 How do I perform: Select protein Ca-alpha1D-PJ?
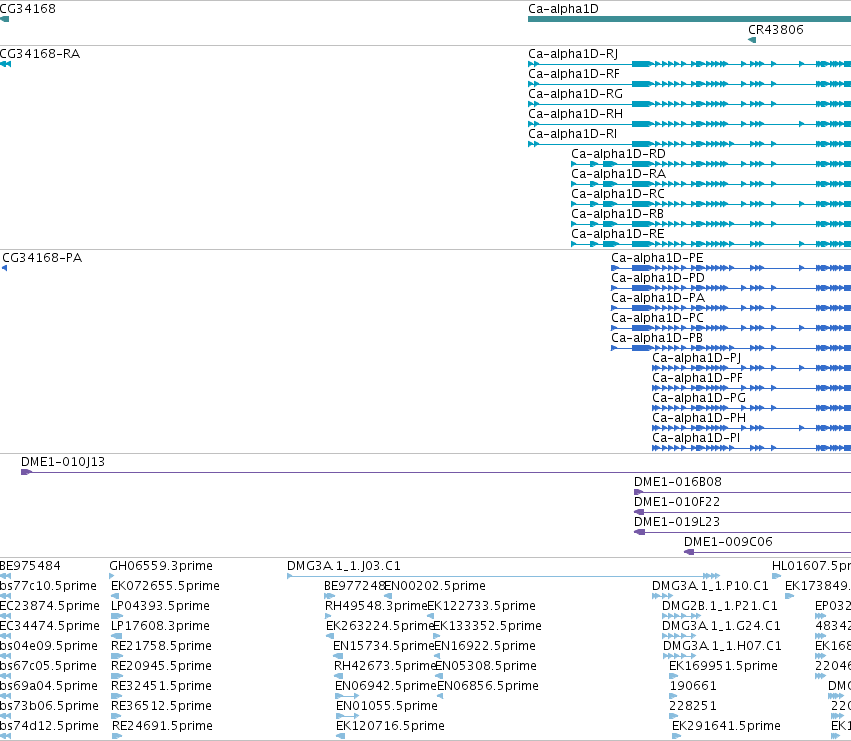pos(752,368)
